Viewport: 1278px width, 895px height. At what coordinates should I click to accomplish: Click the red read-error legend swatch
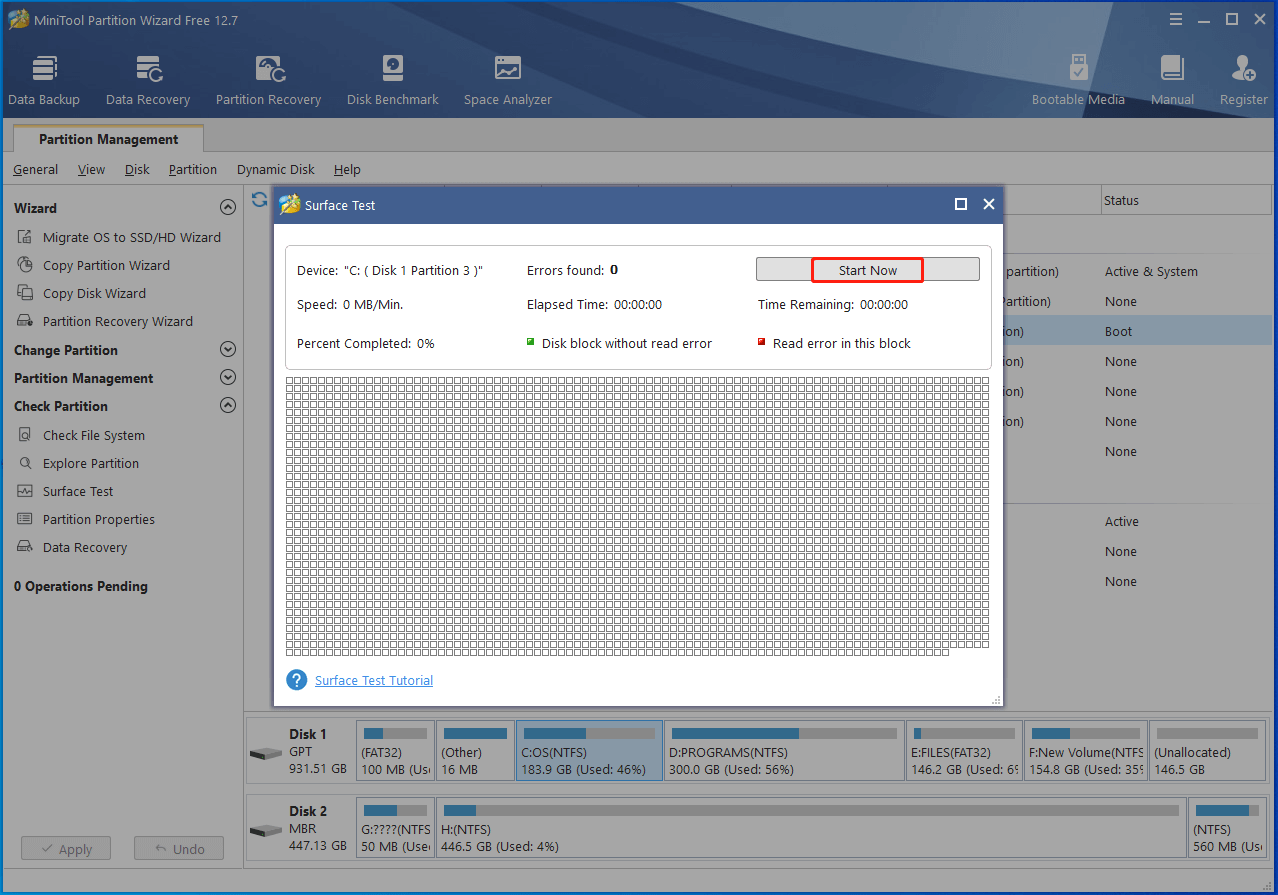click(x=762, y=342)
